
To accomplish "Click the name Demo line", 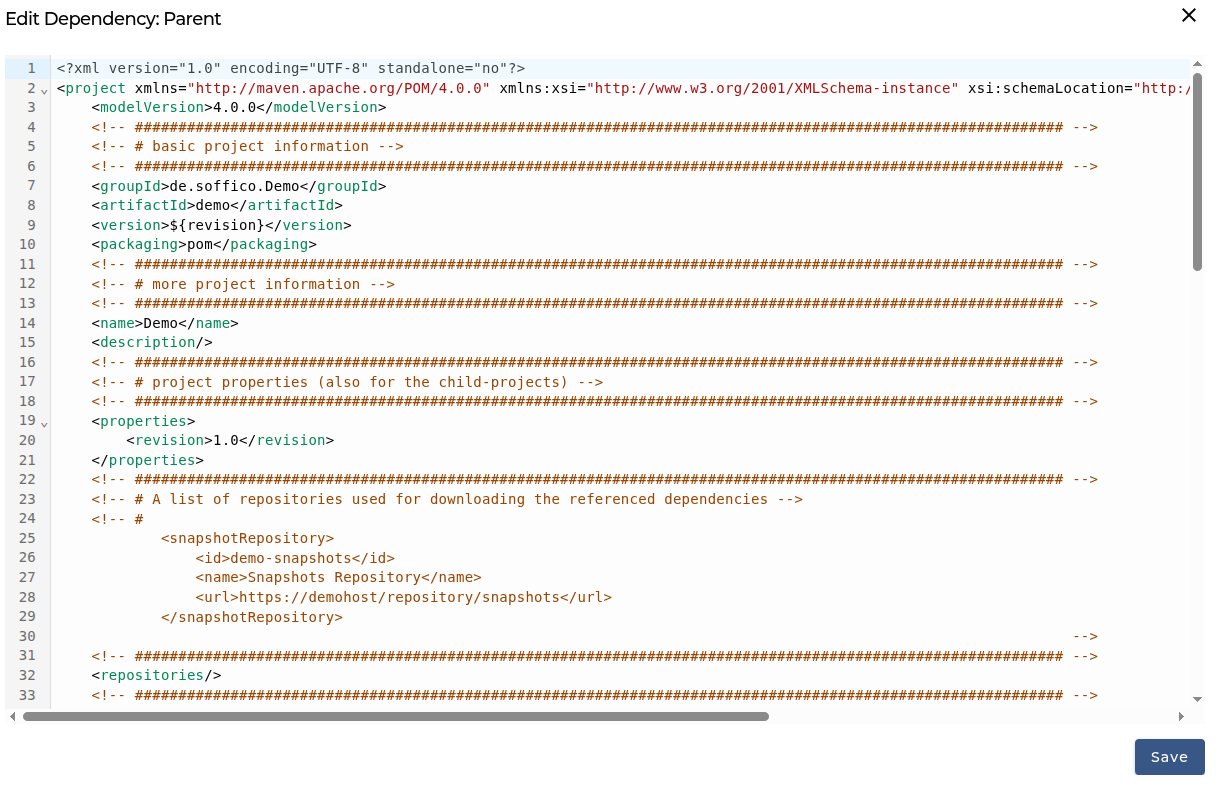I will (165, 323).
